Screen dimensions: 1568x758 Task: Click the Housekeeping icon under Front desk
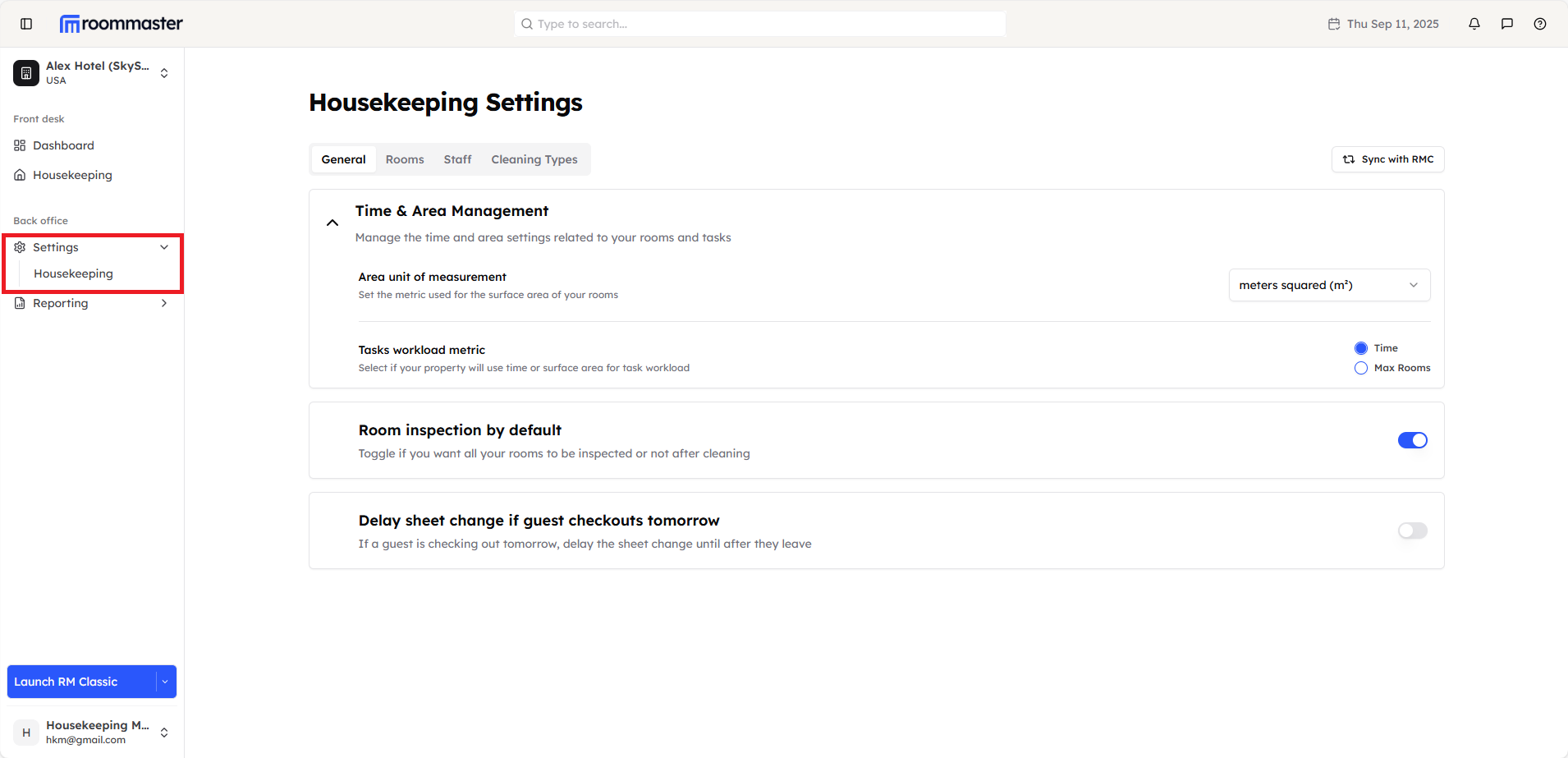click(x=19, y=175)
